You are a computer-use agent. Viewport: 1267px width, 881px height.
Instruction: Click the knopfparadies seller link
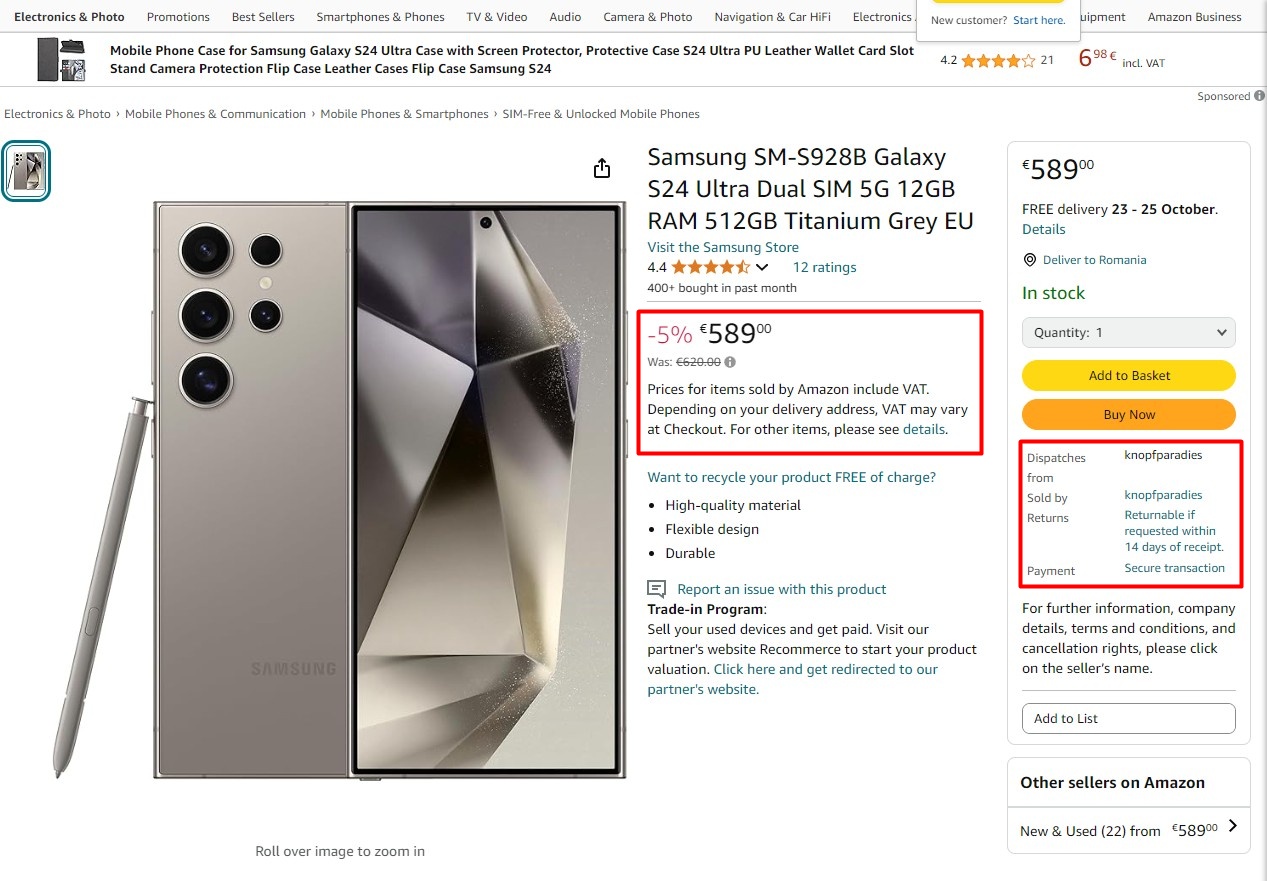[x=1163, y=495]
